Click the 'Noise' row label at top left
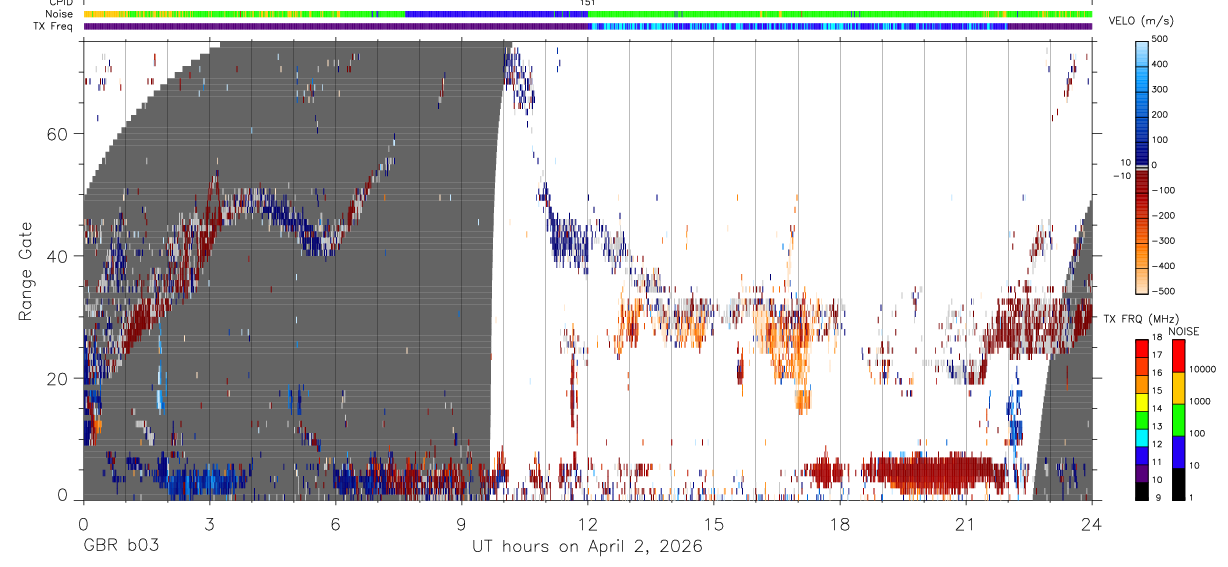Viewport: 1228px width, 567px height. point(59,14)
